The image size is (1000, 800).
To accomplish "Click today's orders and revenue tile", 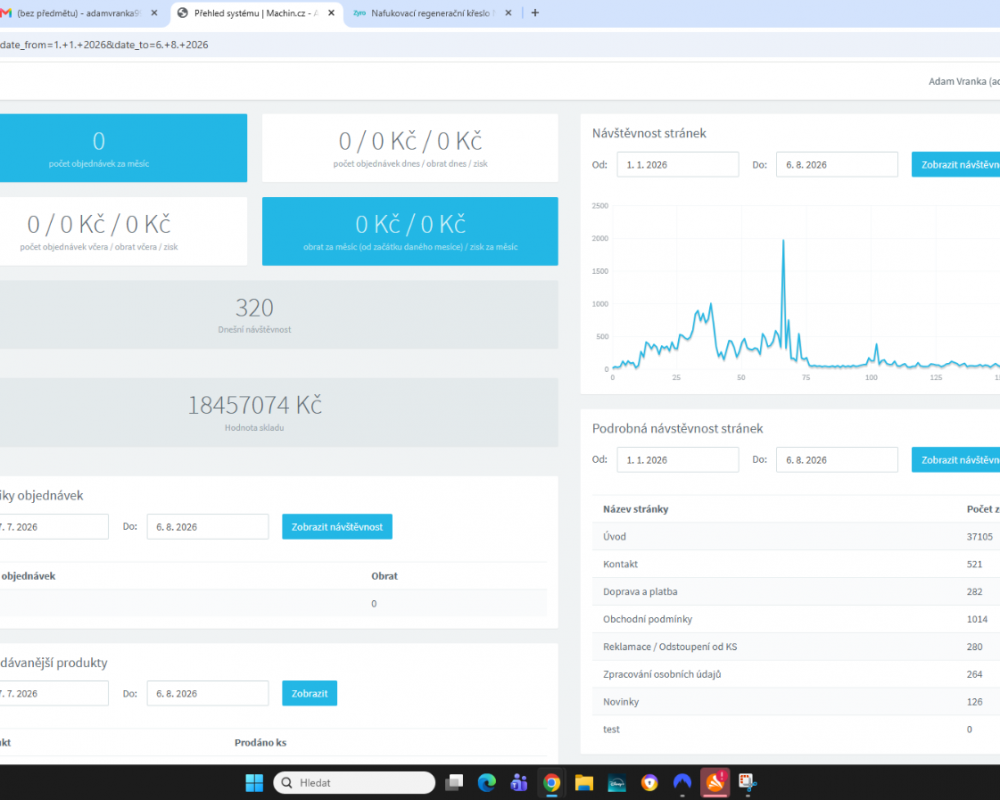I will pos(410,148).
